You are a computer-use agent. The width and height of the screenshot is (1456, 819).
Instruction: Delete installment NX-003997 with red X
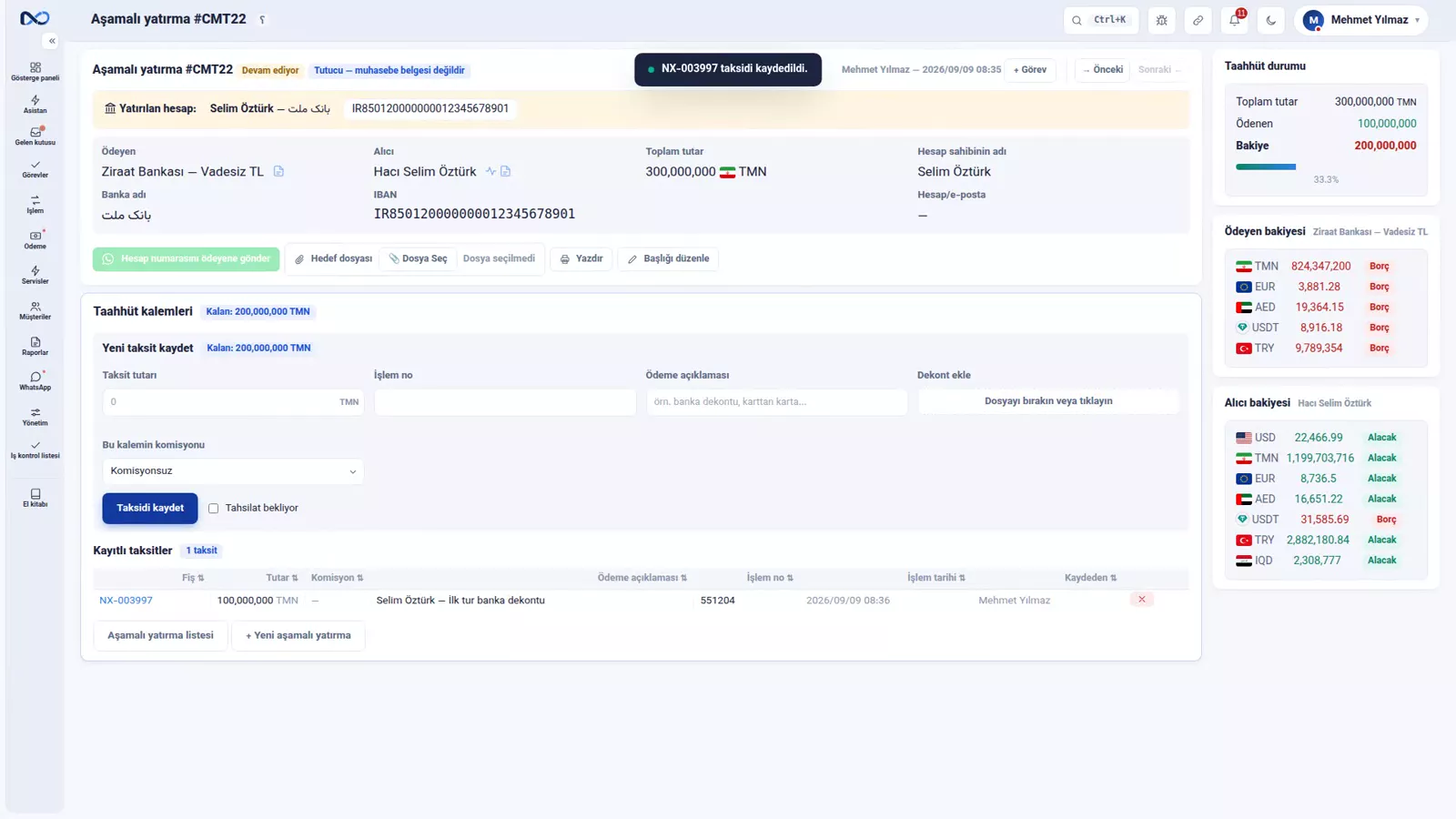[x=1141, y=600]
